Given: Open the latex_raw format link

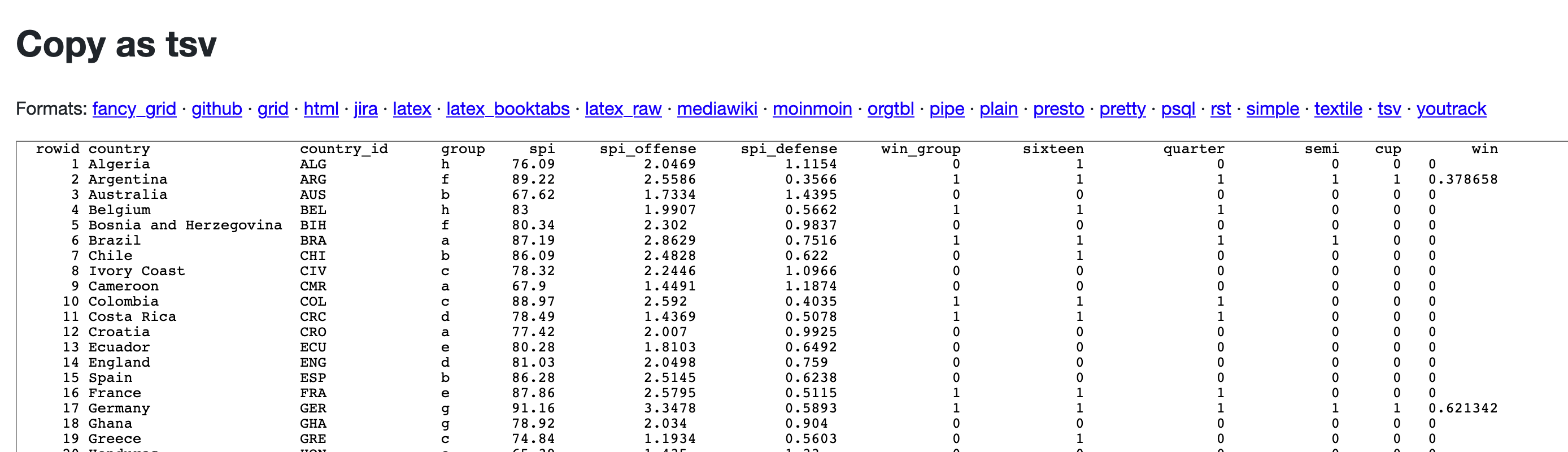Looking at the screenshot, I should pyautogui.click(x=624, y=108).
